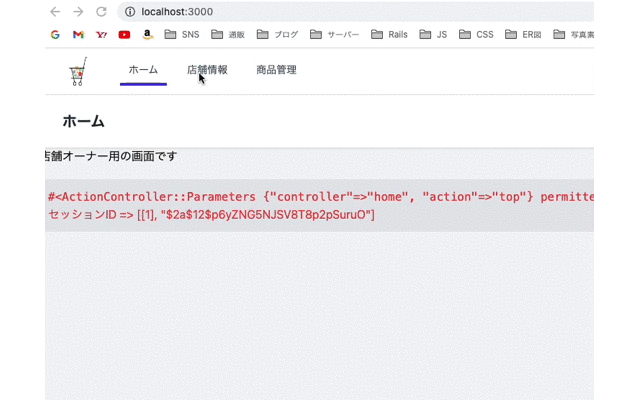Expand the 通販 bookmark folder
This screenshot has width=640, height=400.
[229, 34]
